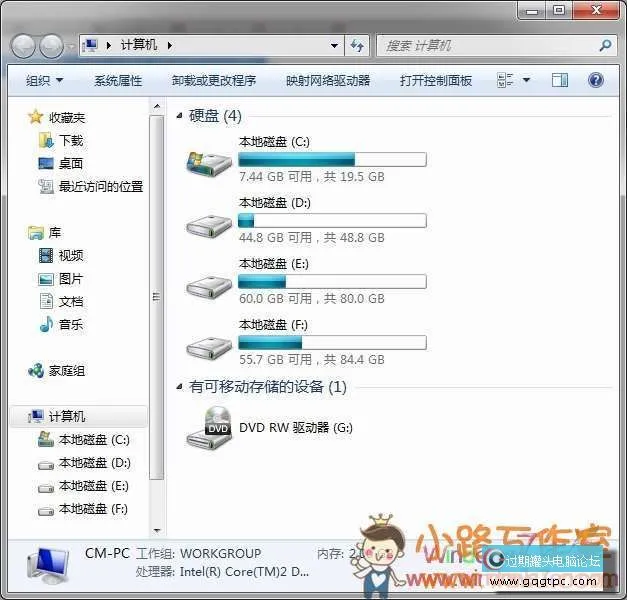Click the Back navigation arrow button

point(24,46)
